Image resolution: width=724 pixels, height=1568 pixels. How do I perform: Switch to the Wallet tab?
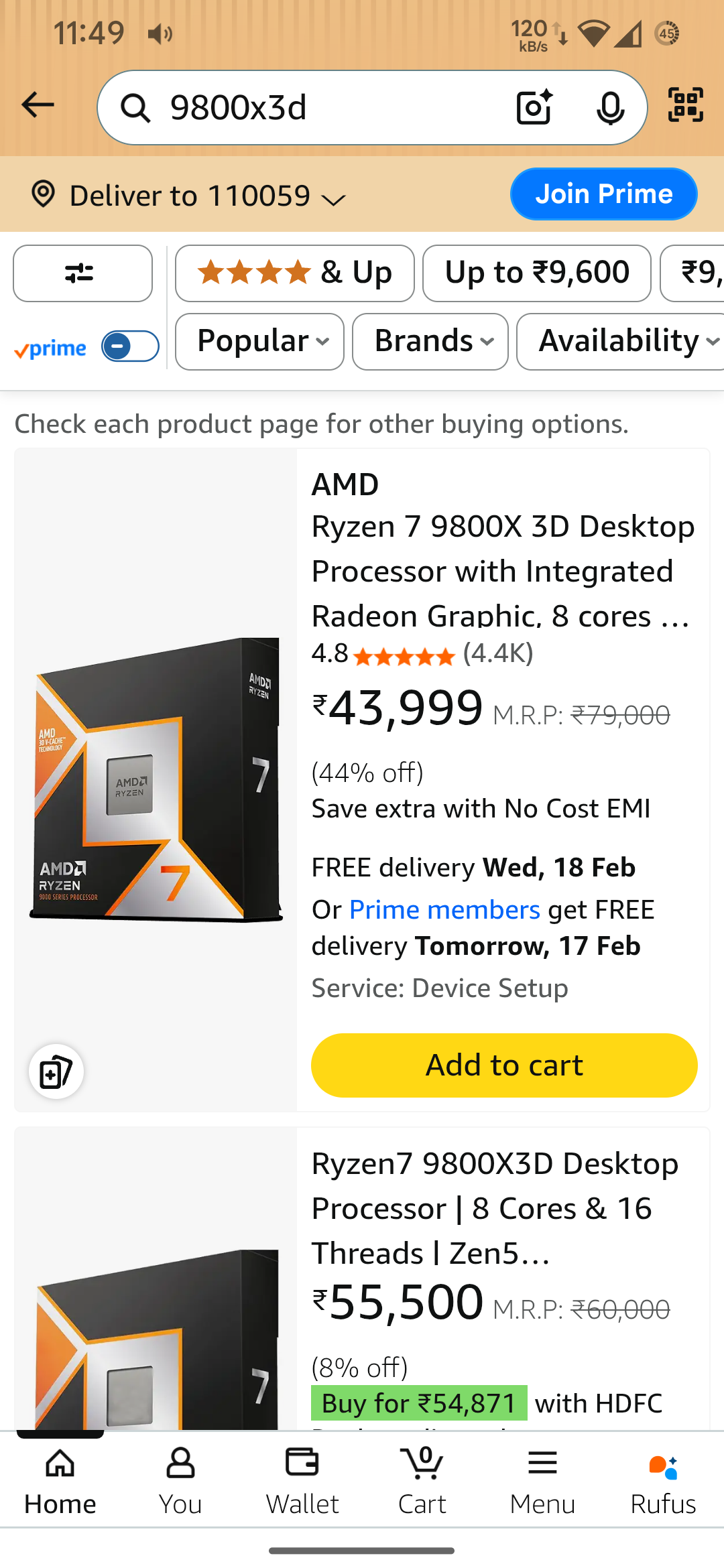(302, 1481)
